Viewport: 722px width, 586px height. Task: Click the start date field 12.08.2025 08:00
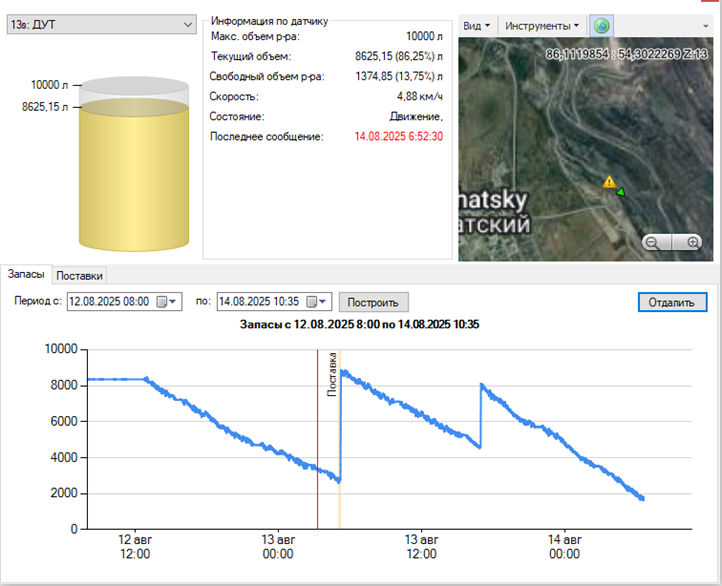coord(110,301)
